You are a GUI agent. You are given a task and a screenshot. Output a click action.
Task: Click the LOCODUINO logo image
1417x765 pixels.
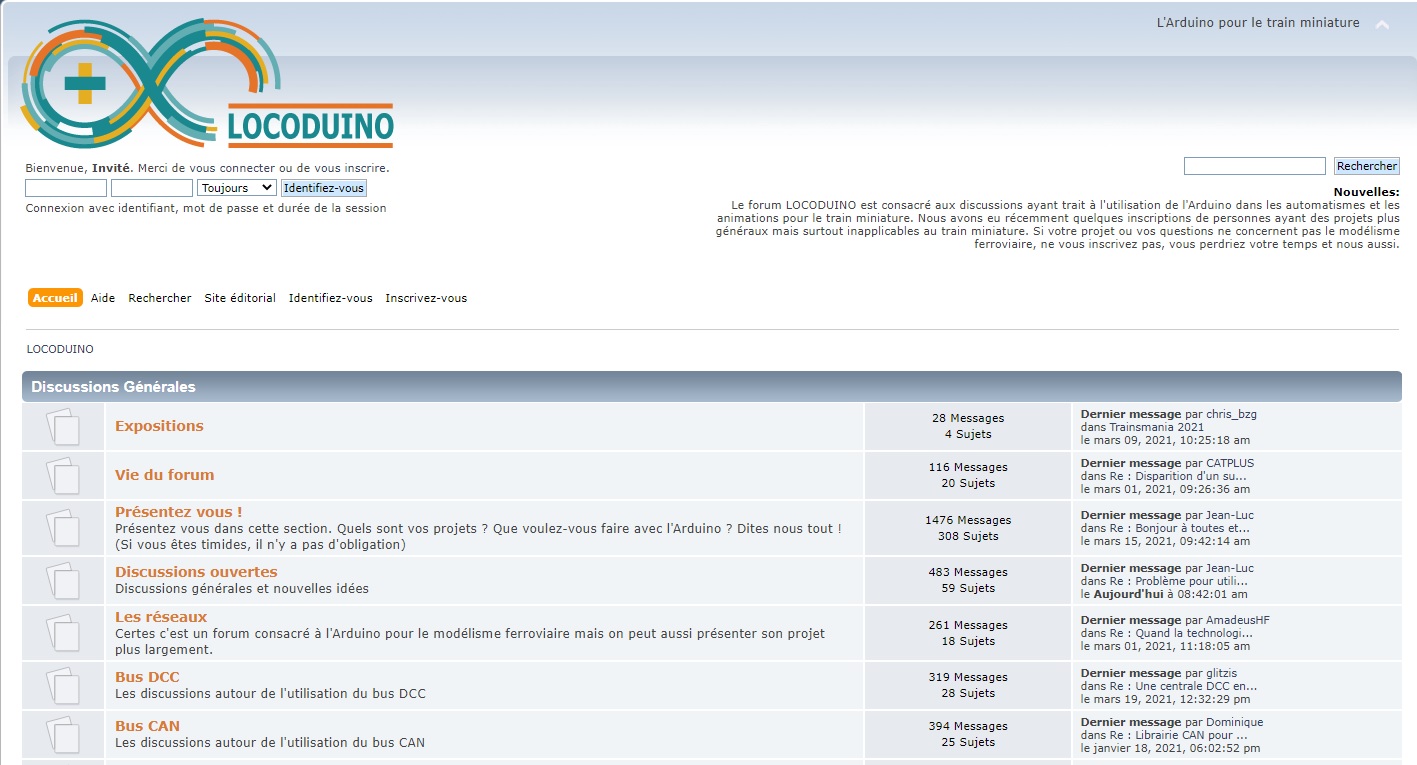[207, 84]
